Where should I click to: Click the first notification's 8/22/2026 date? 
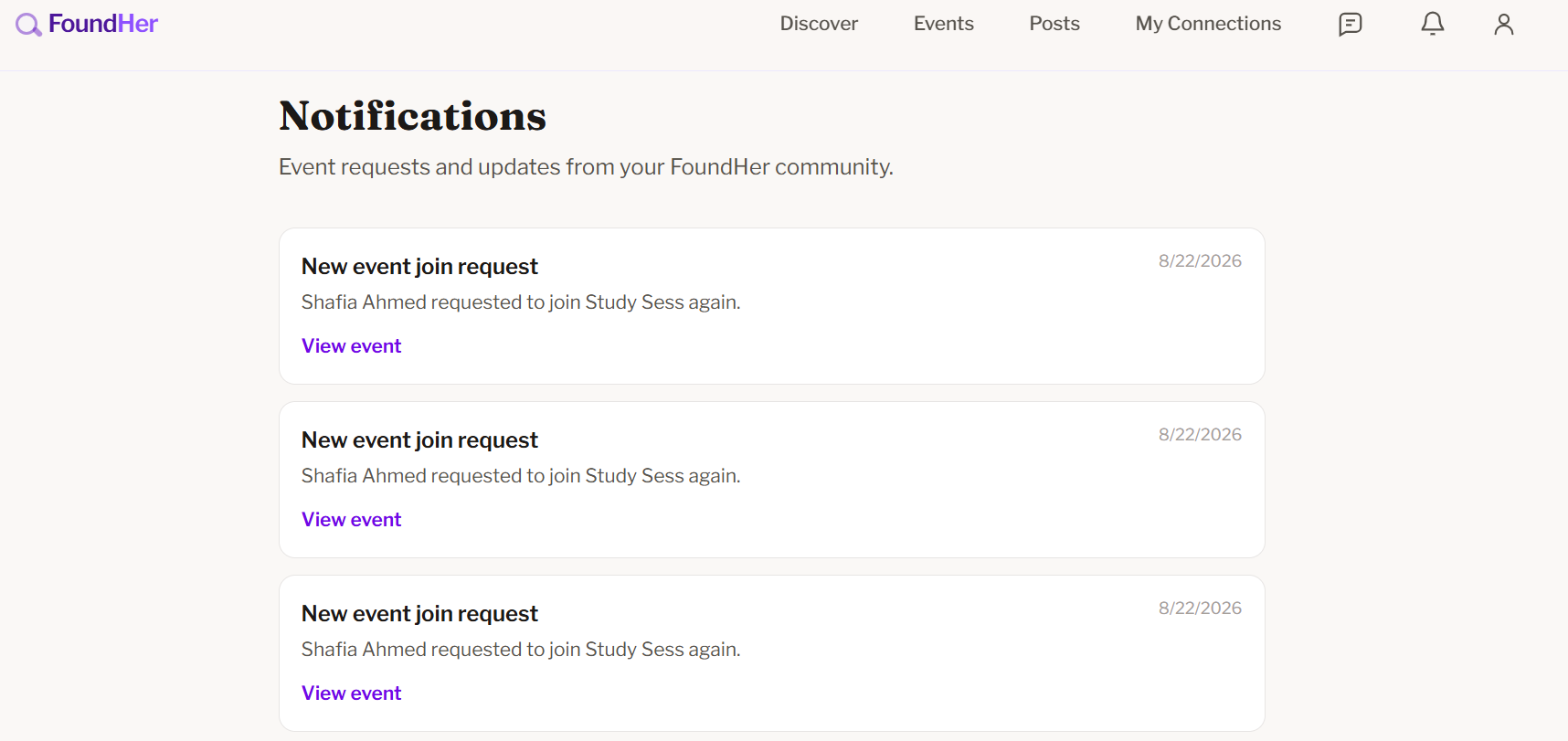click(1200, 261)
